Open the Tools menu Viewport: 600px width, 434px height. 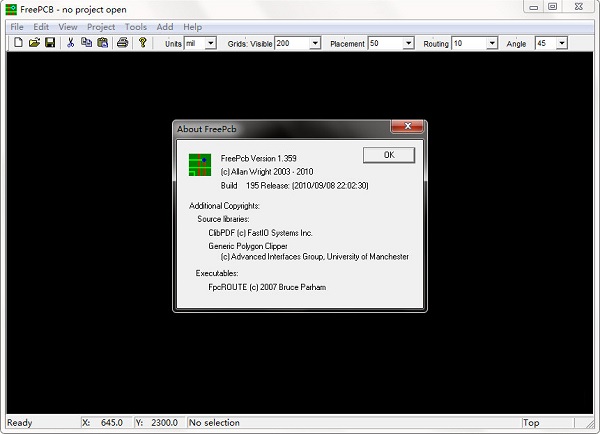(136, 27)
